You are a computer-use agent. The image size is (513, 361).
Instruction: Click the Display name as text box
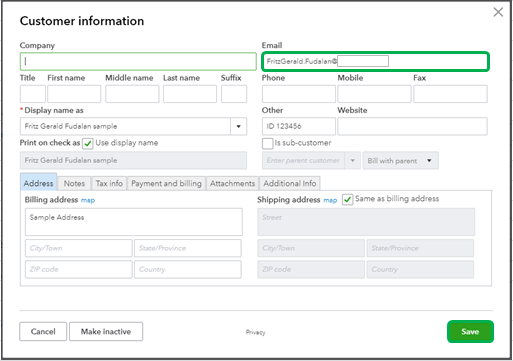click(x=125, y=126)
